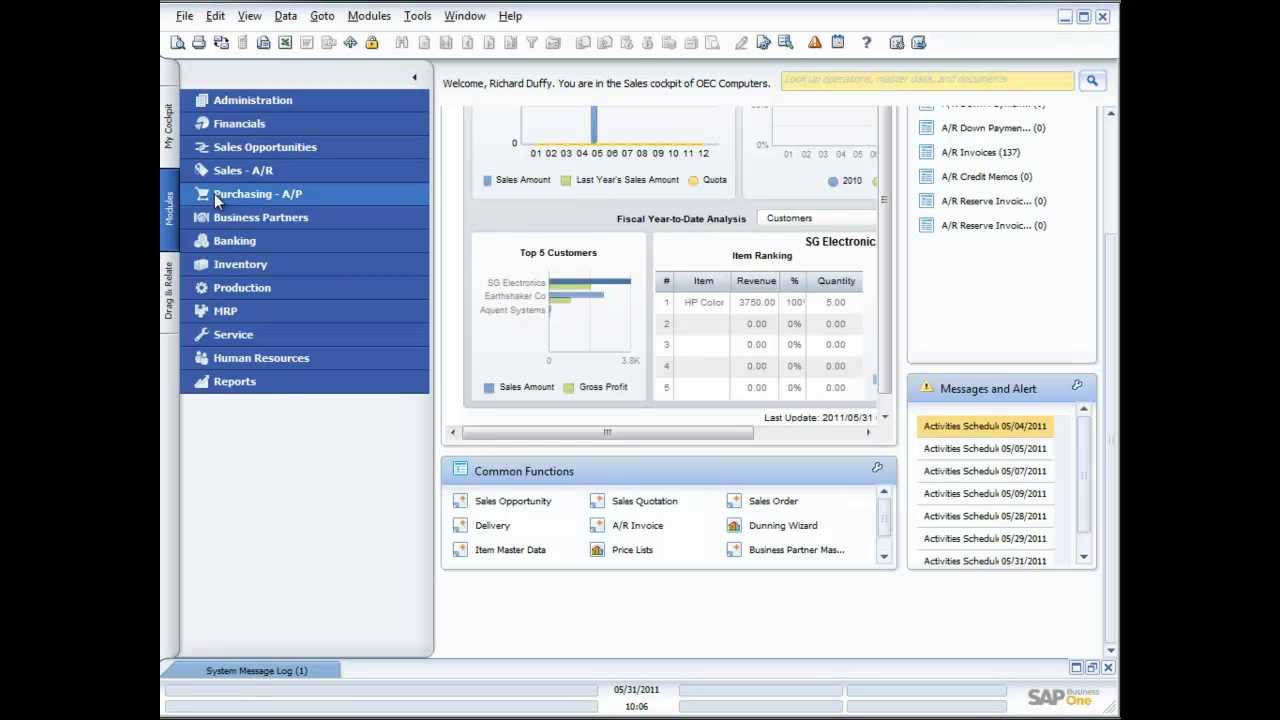This screenshot has width=1280, height=720.
Task: Click the Human Resources module icon
Action: 201,358
